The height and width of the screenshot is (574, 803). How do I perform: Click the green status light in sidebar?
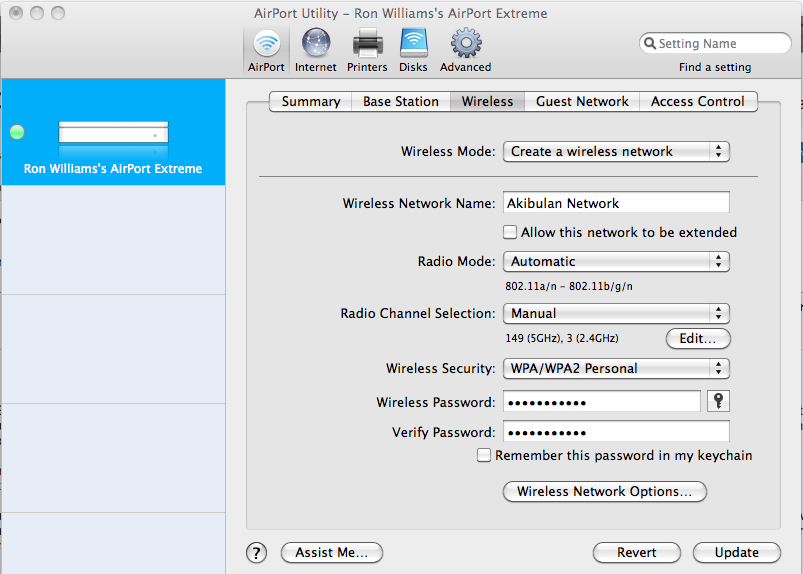17,132
